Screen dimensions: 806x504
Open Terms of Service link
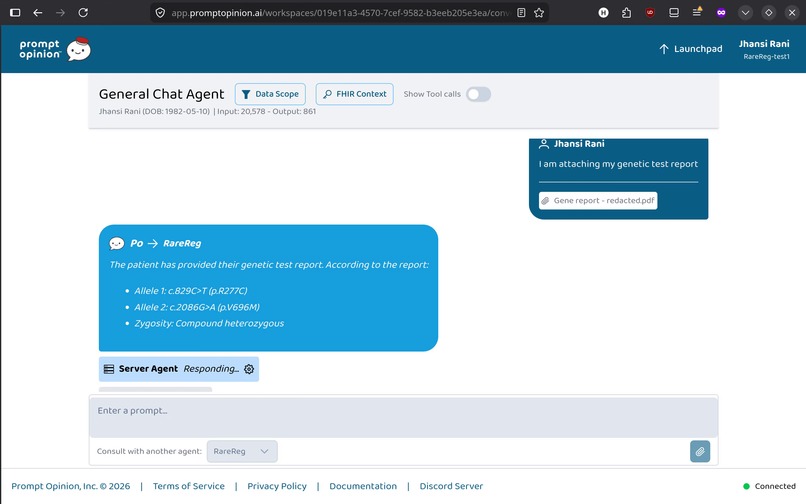(189, 486)
